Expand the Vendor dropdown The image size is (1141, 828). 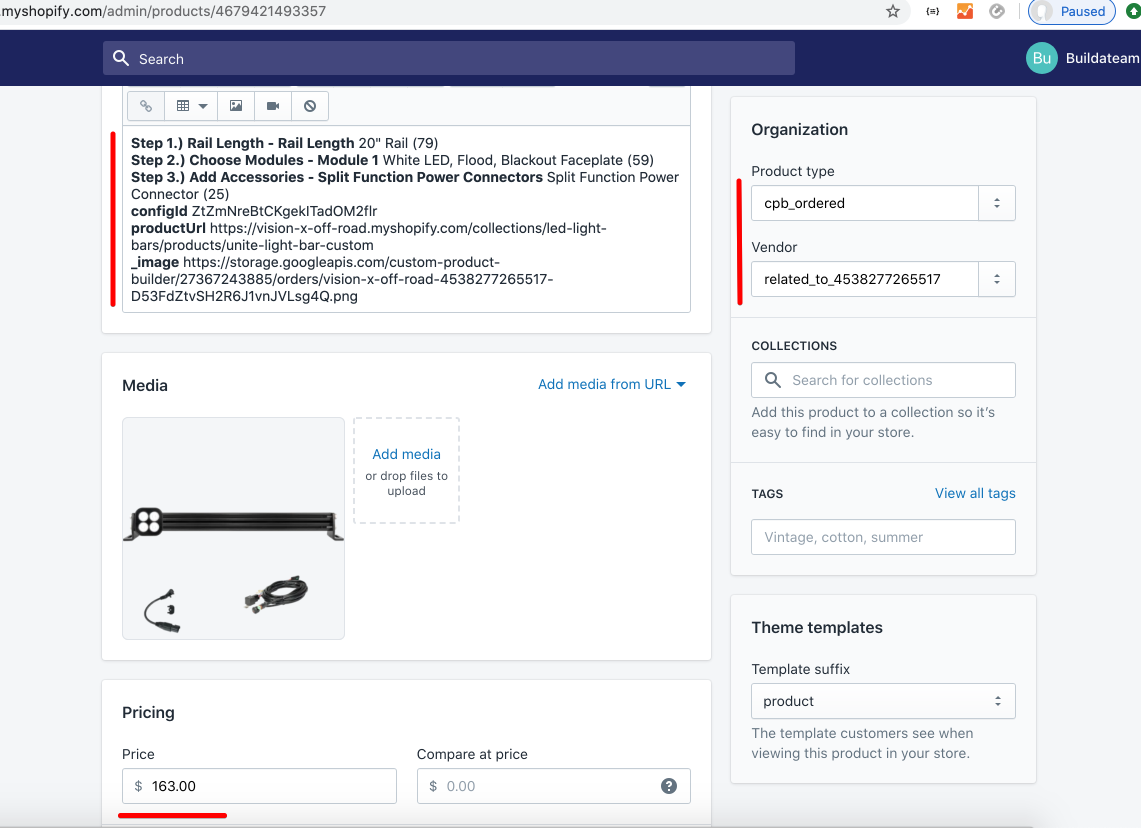(996, 279)
